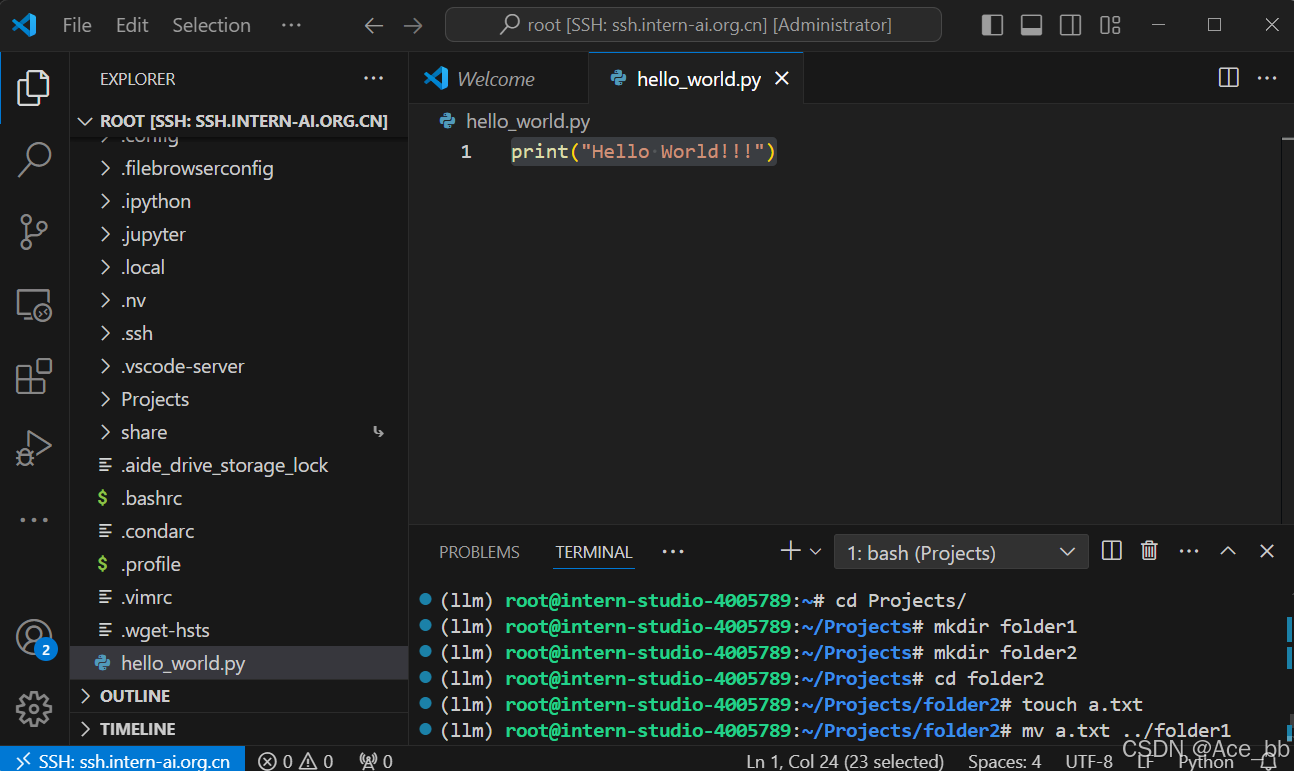1294x771 pixels.
Task: Click forwarded ports status item
Action: tap(377, 761)
